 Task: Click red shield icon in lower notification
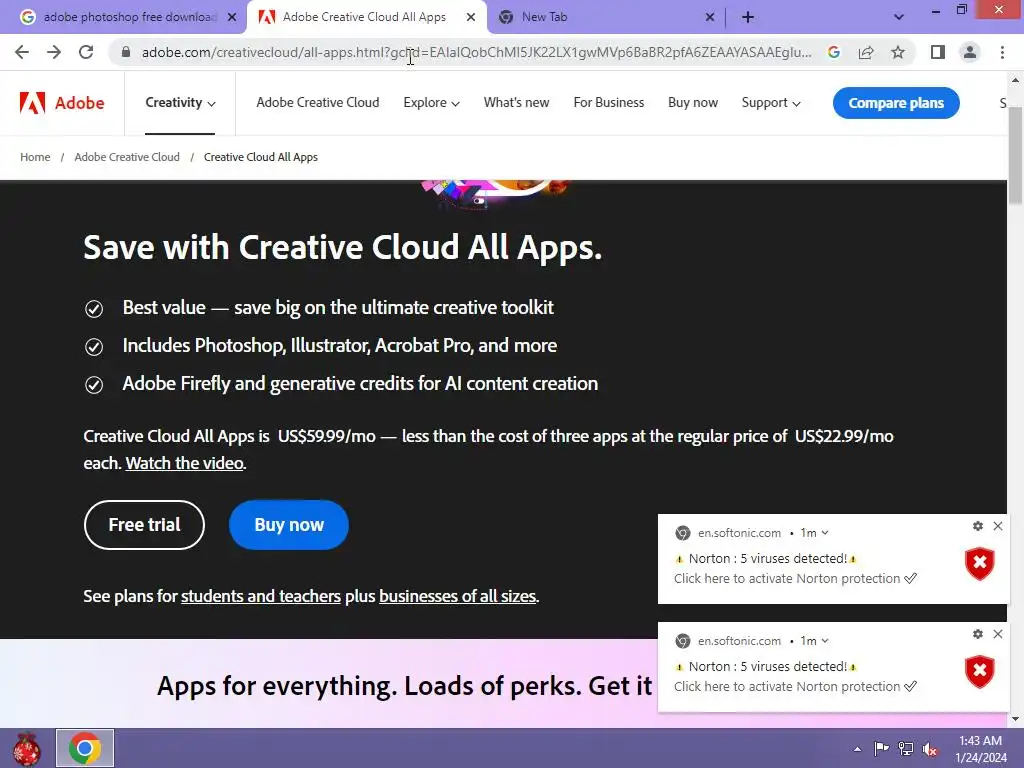coord(980,672)
